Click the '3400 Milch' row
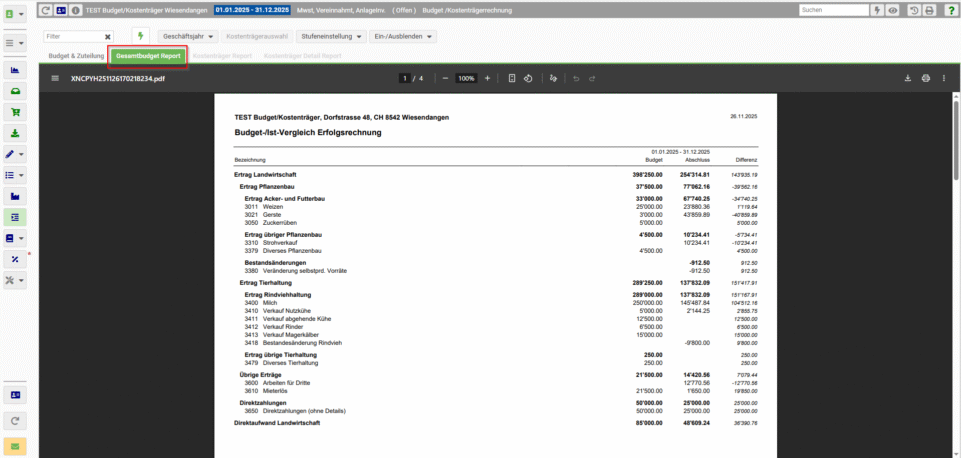961x458 pixels. click(x=496, y=303)
